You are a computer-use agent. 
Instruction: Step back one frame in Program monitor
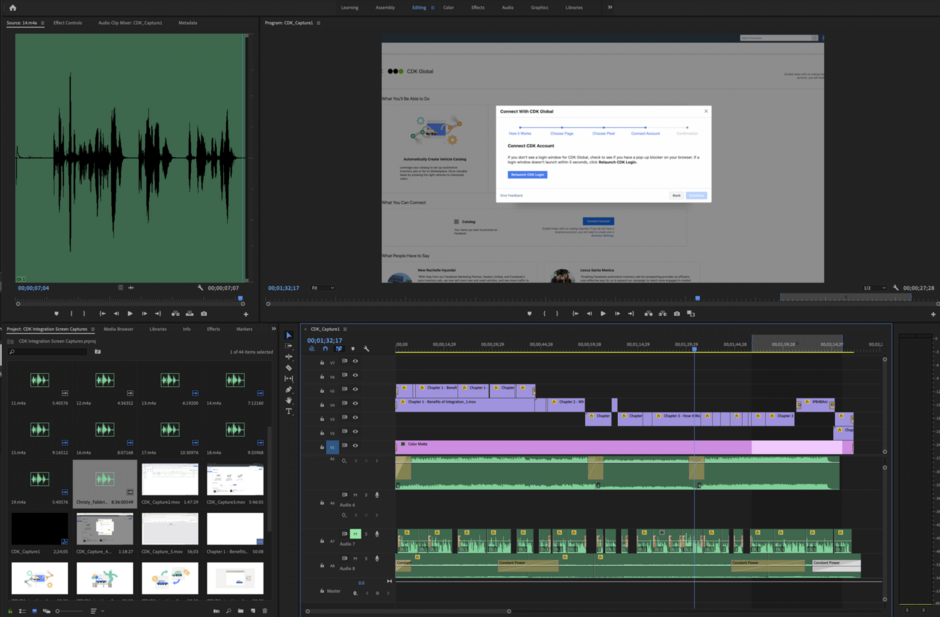[x=589, y=314]
